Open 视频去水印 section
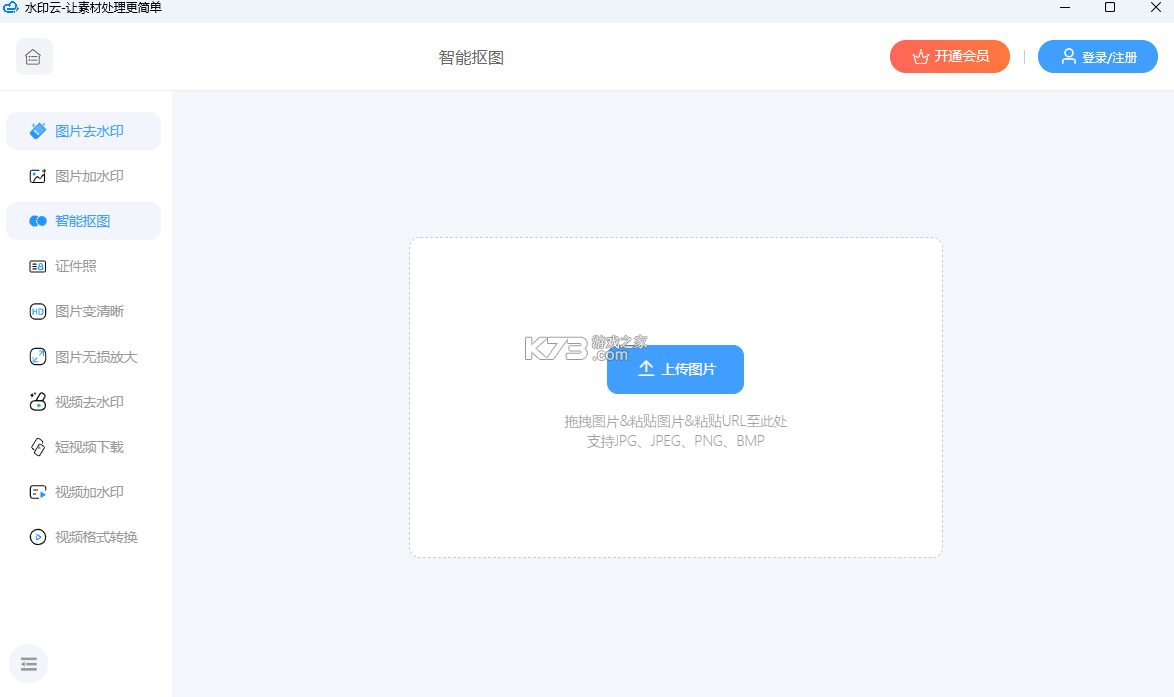1174x697 pixels. pos(83,402)
